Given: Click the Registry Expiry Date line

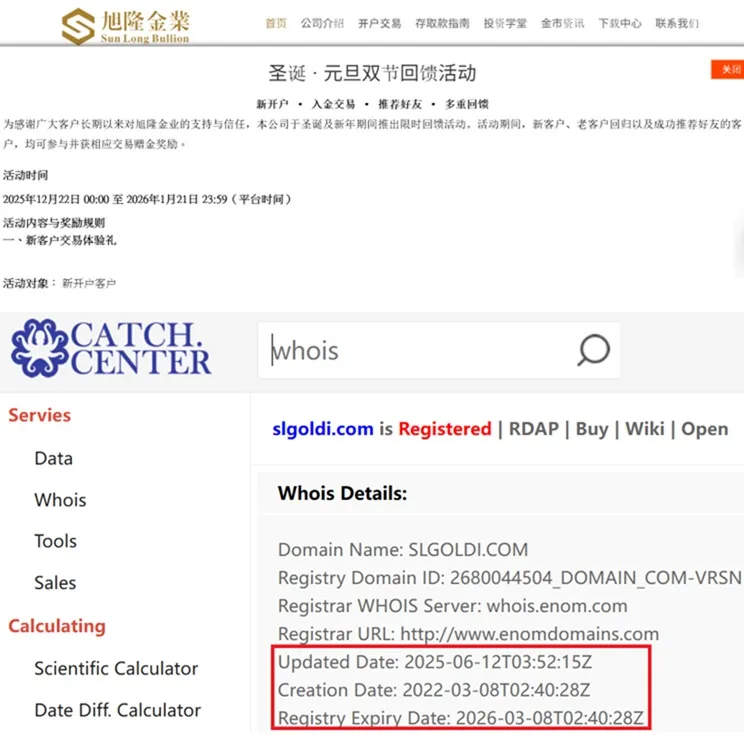Looking at the screenshot, I should click(461, 718).
